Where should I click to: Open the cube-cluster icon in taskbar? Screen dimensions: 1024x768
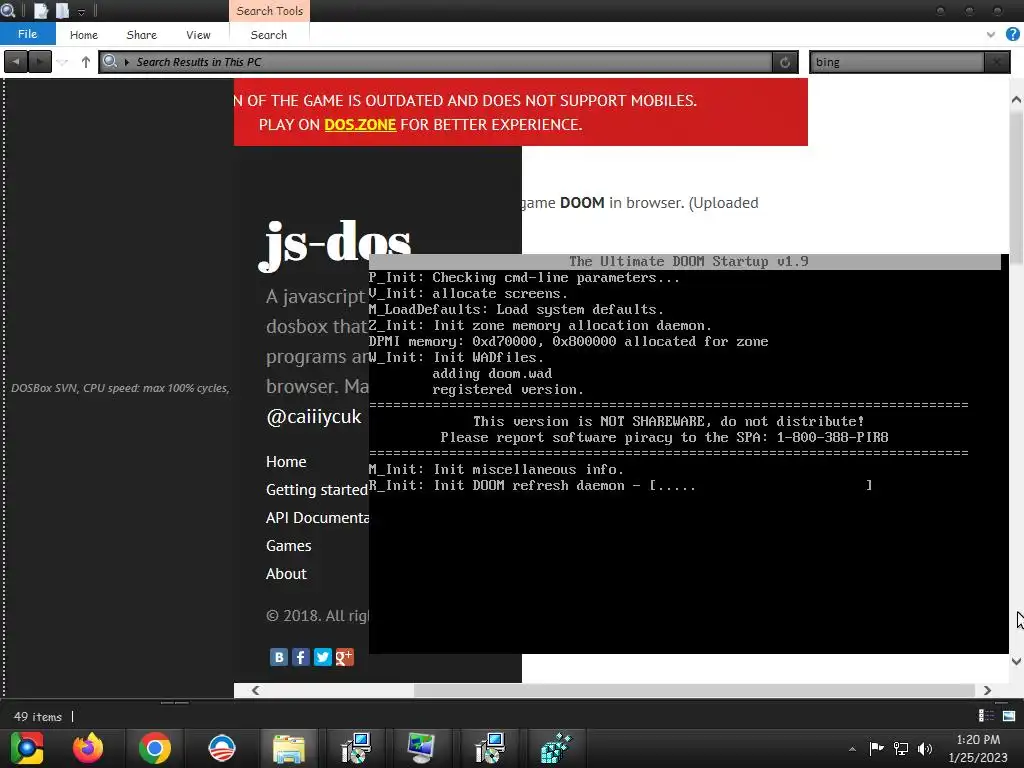(x=556, y=748)
